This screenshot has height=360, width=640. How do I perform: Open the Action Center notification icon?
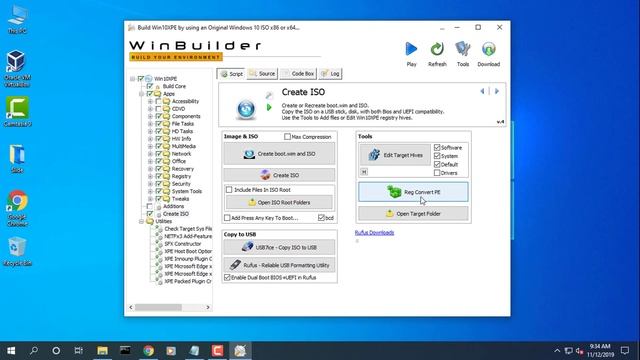pos(624,351)
